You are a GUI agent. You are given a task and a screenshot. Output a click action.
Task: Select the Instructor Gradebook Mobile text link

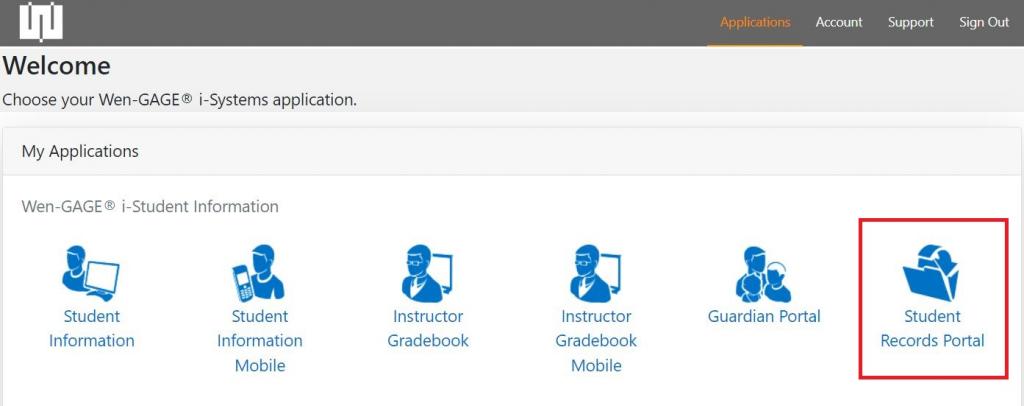click(596, 341)
